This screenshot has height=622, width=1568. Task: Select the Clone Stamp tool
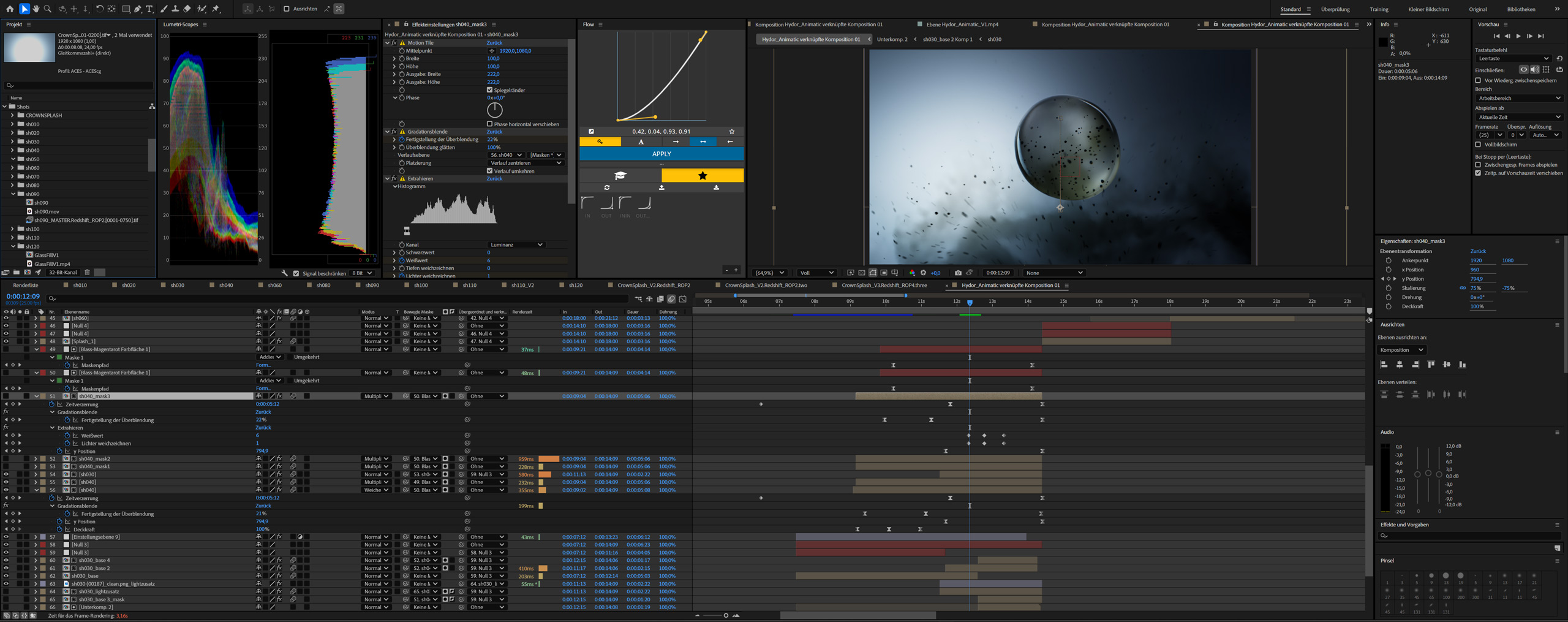[176, 9]
